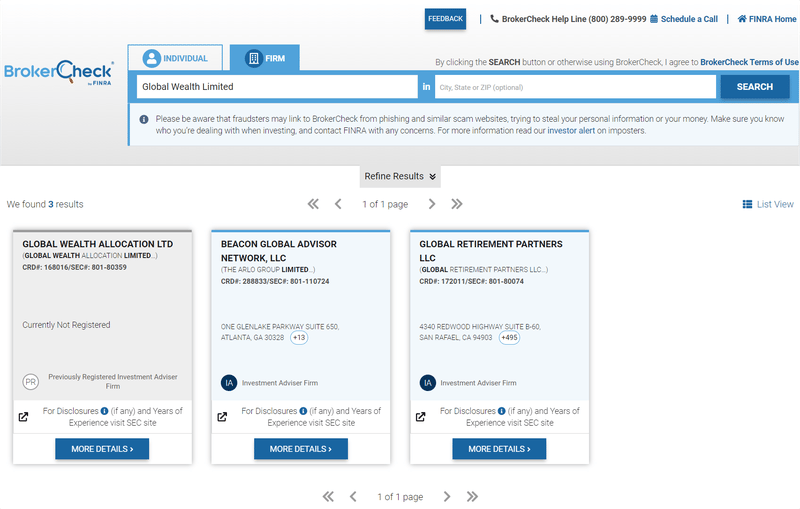Click the Currently Not Registered text
The width and height of the screenshot is (800, 509).
tap(66, 325)
